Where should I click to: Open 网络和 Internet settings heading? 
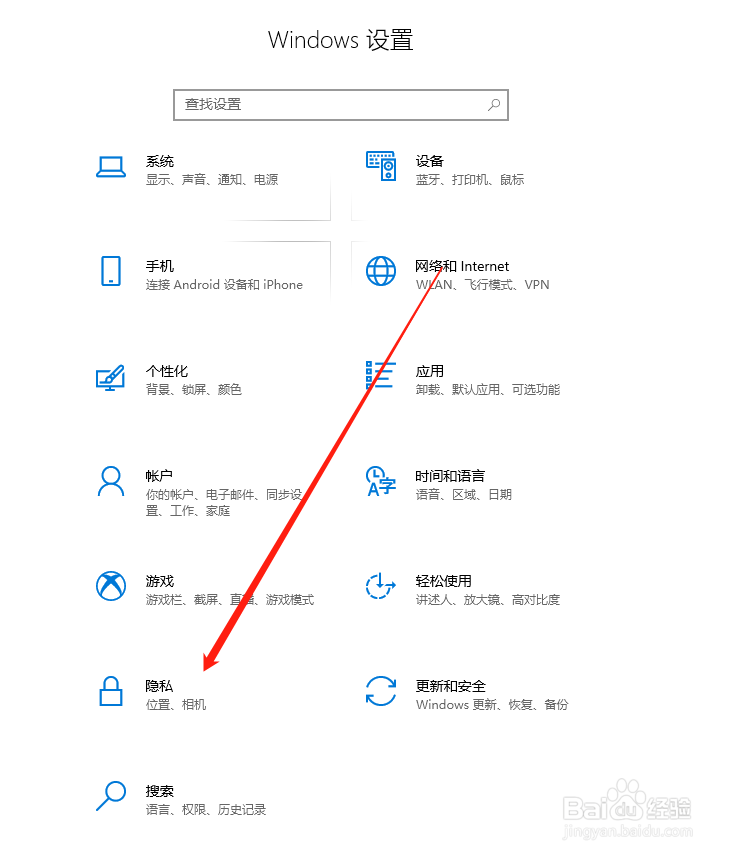click(x=462, y=266)
